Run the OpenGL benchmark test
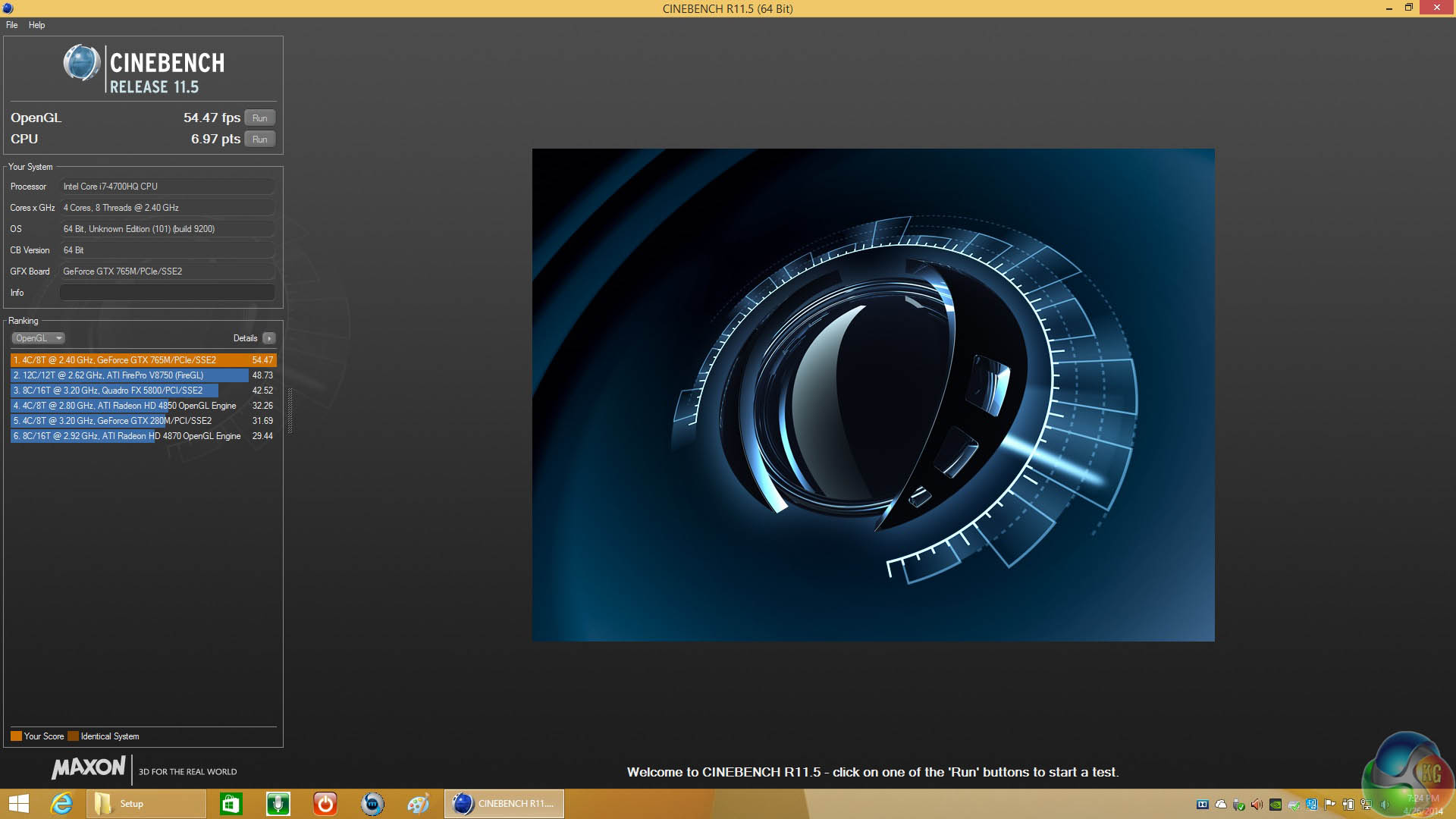The width and height of the screenshot is (1456, 819). coord(259,118)
